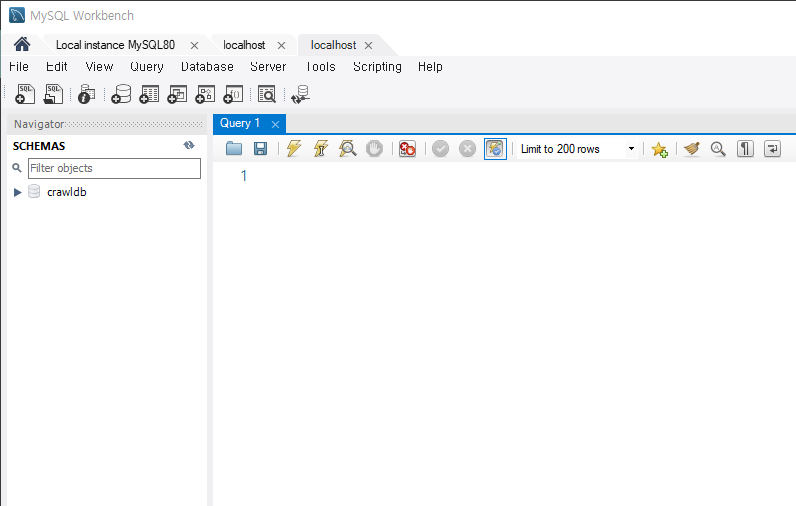Toggle invisible characters display
Image resolution: width=796 pixels, height=506 pixels.
745,149
